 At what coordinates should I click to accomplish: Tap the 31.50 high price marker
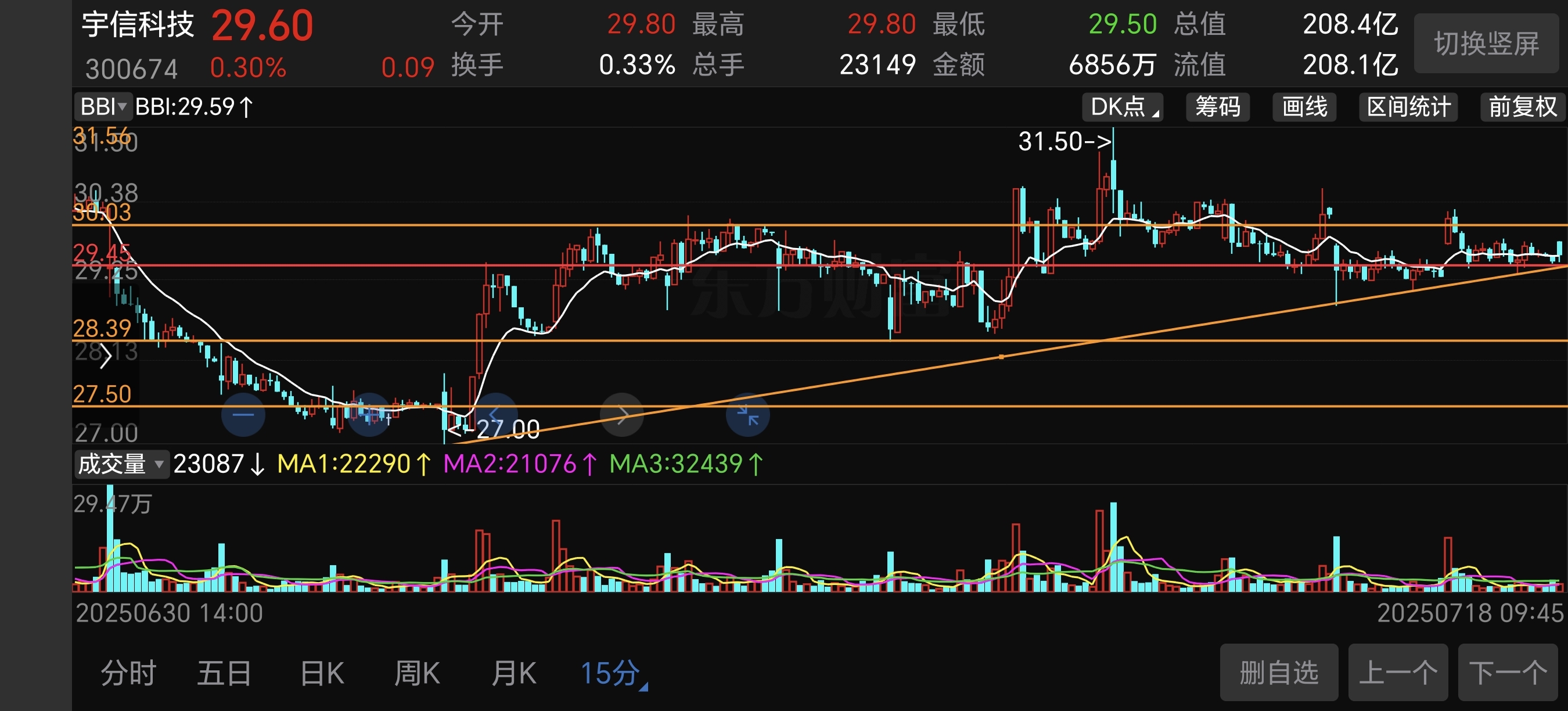click(x=1064, y=141)
